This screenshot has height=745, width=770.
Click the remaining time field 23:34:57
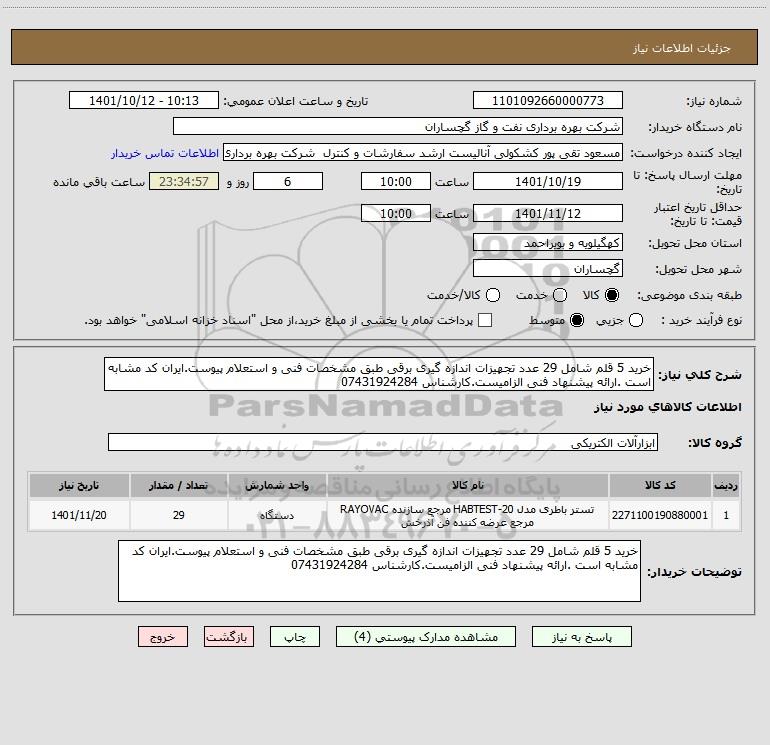tap(184, 181)
